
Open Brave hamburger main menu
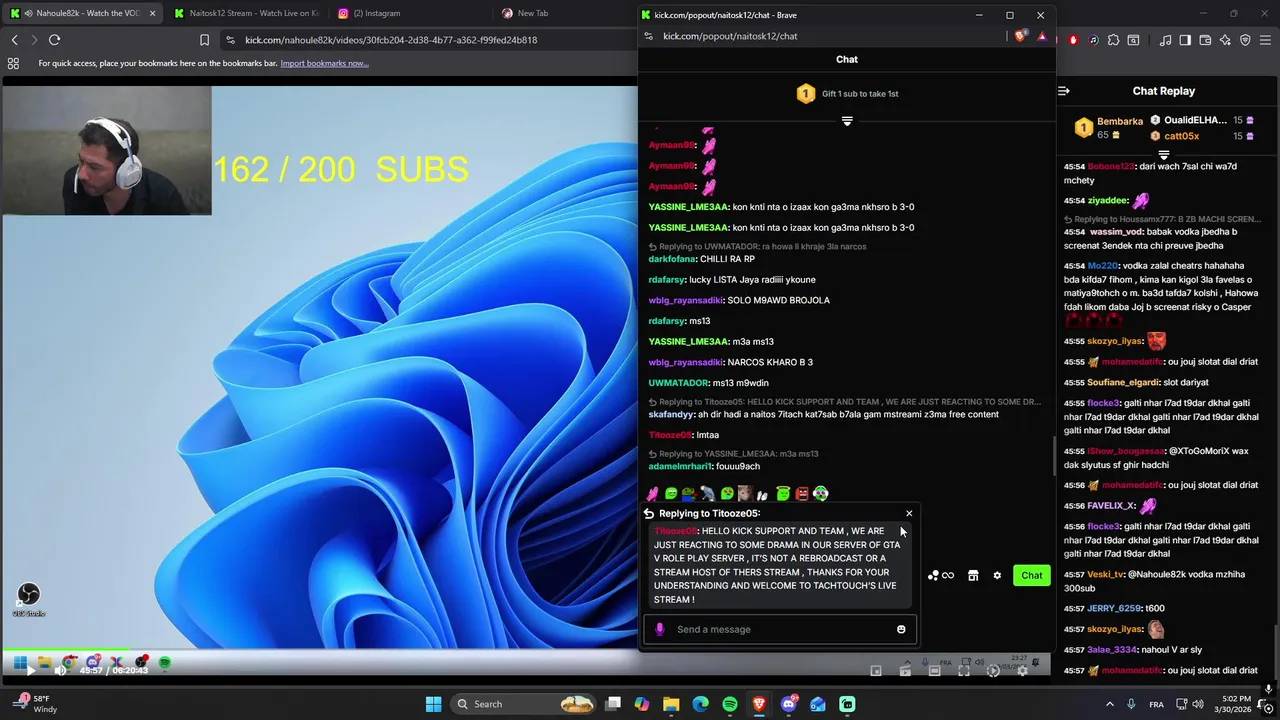[x=1265, y=40]
